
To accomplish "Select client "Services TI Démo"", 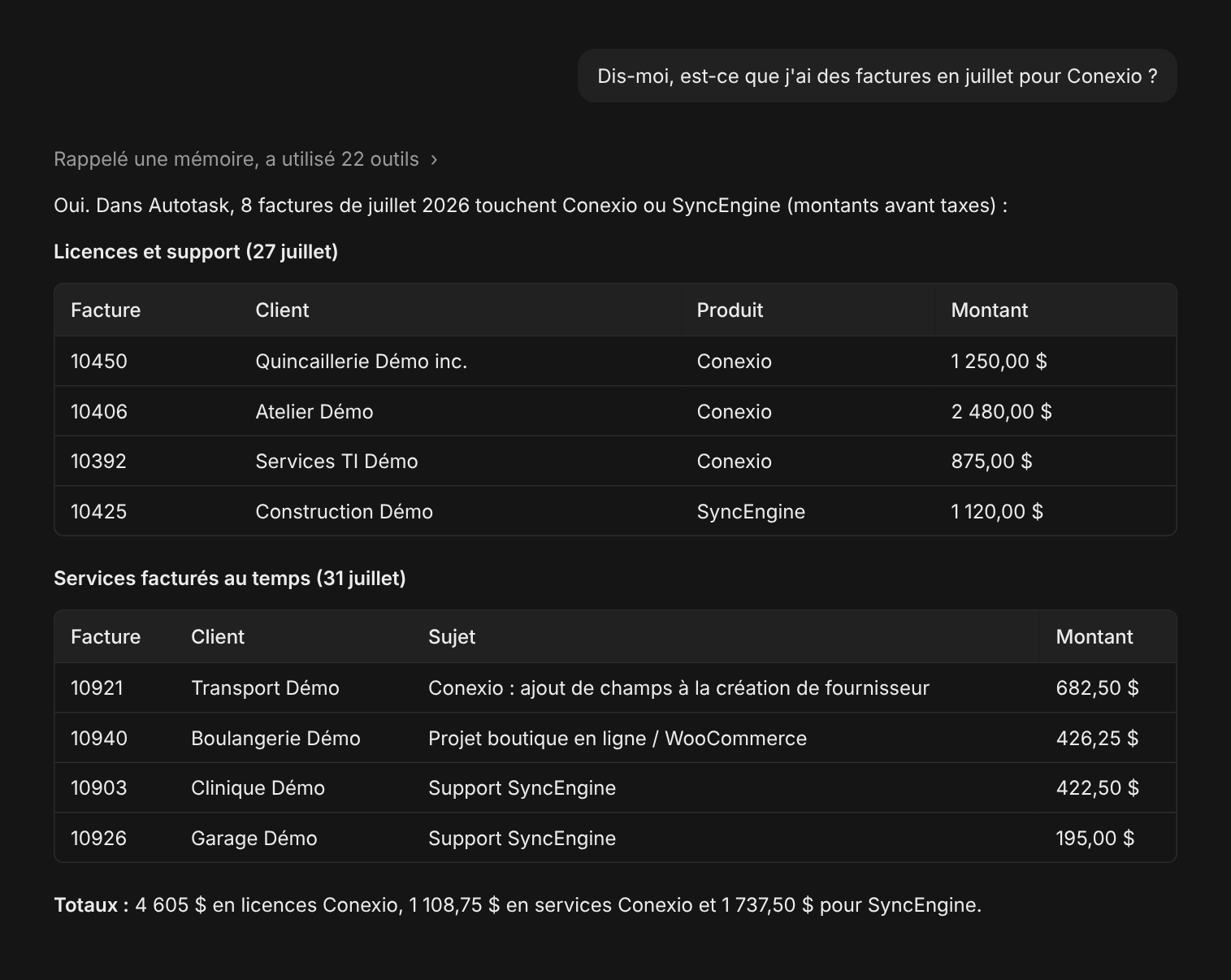I will click(x=336, y=462).
